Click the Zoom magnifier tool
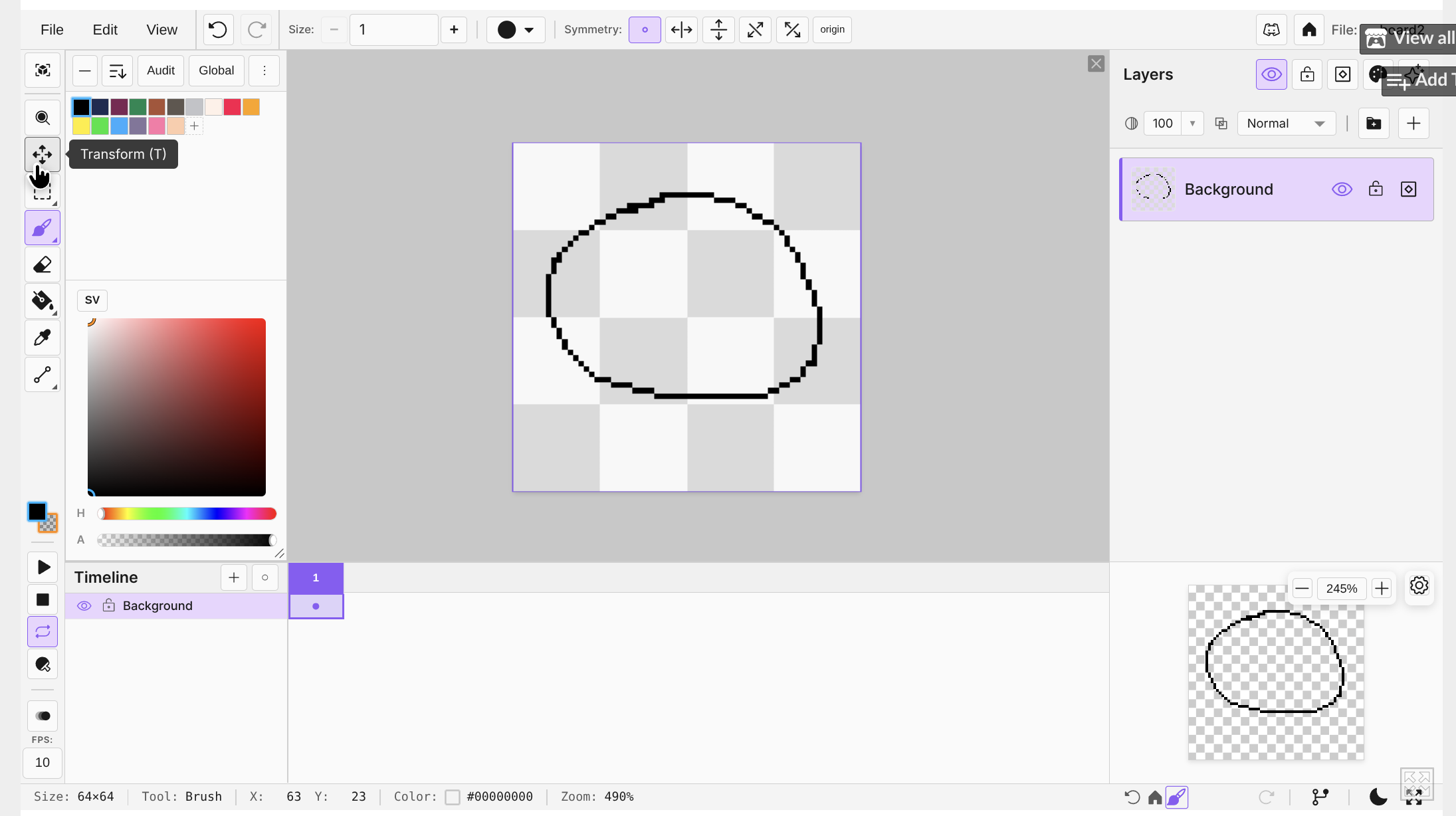The image size is (1456, 816). [x=42, y=118]
